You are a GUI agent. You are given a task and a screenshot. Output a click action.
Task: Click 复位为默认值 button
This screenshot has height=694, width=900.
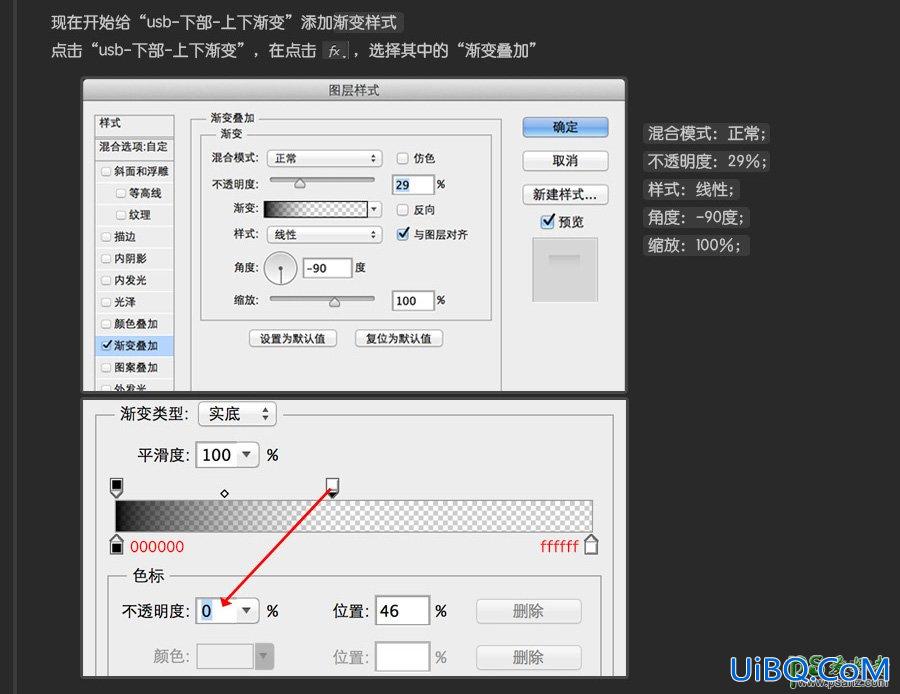(x=399, y=339)
